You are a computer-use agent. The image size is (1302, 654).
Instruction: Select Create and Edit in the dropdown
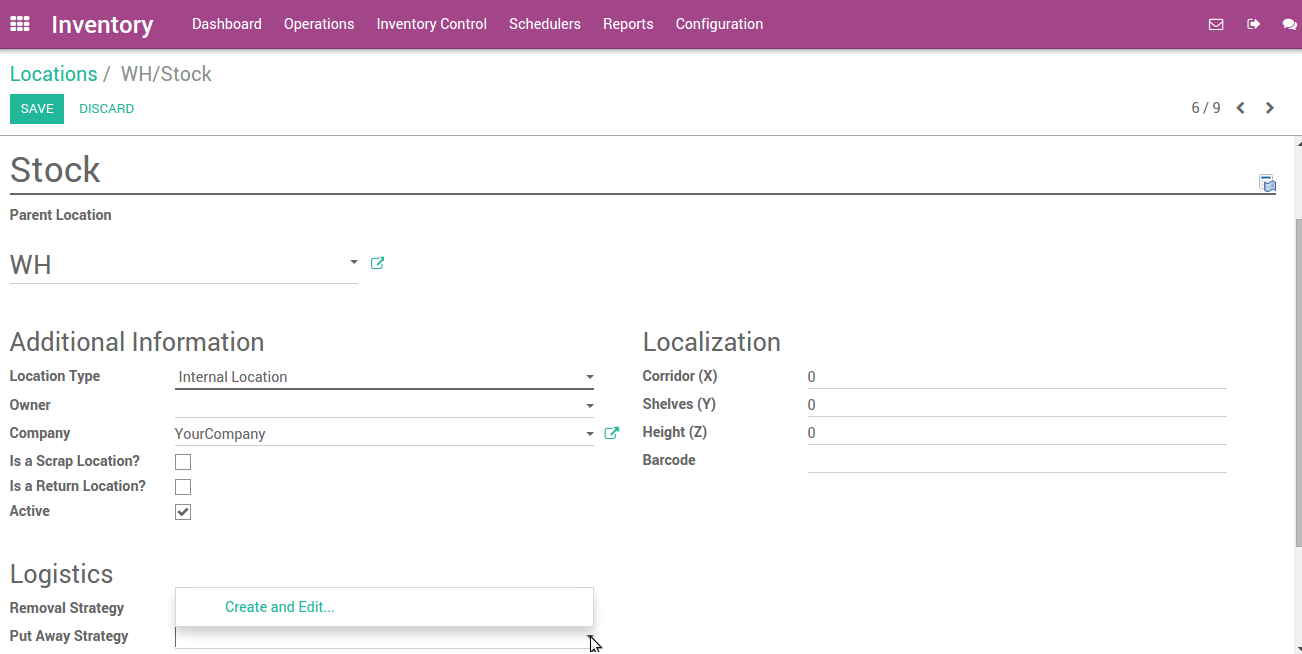click(280, 606)
